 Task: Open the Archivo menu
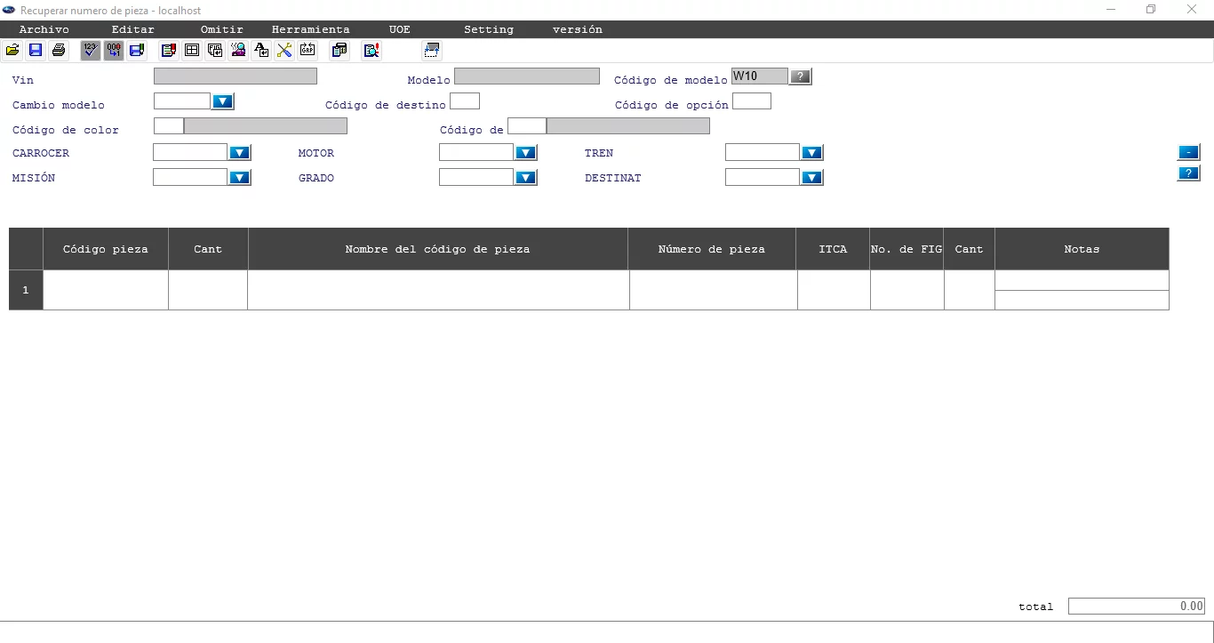44,30
